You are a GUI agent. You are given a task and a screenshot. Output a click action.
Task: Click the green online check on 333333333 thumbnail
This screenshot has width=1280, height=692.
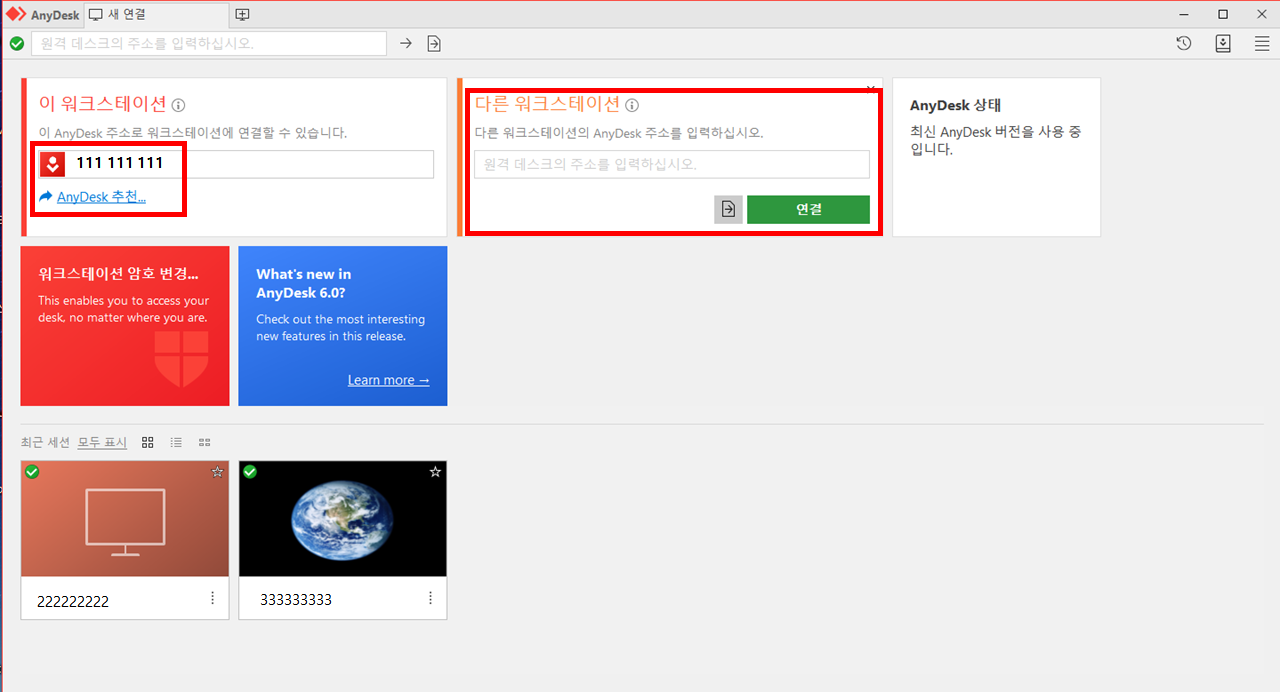click(x=250, y=472)
